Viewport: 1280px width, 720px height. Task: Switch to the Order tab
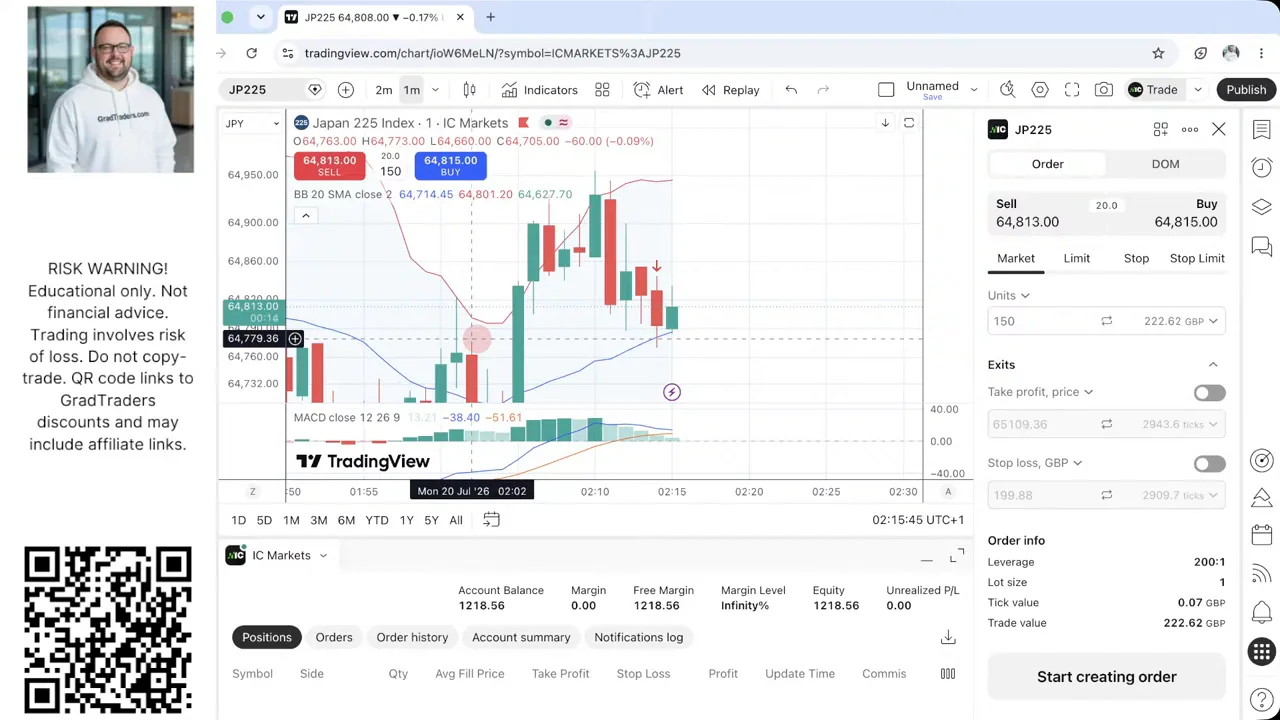[x=1047, y=164]
